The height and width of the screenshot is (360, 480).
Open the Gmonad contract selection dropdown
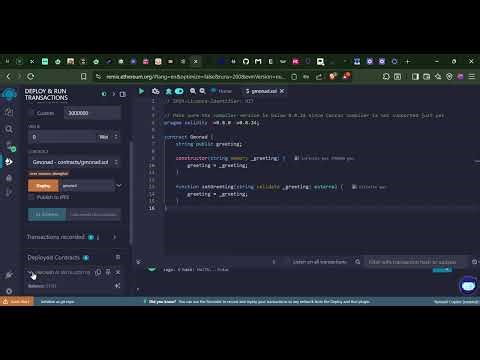74,162
